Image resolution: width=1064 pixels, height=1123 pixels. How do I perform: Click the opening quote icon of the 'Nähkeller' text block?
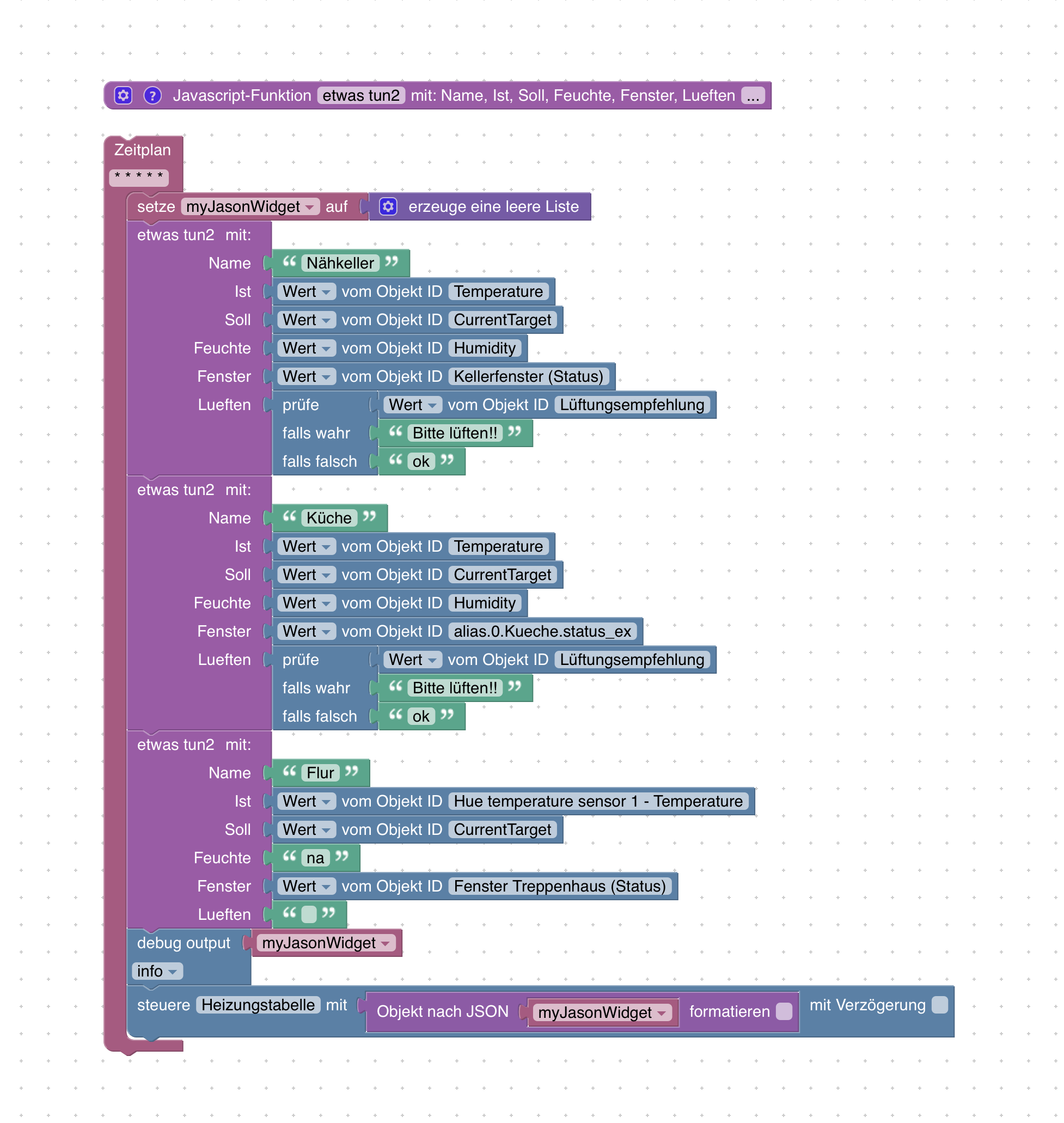tap(289, 262)
